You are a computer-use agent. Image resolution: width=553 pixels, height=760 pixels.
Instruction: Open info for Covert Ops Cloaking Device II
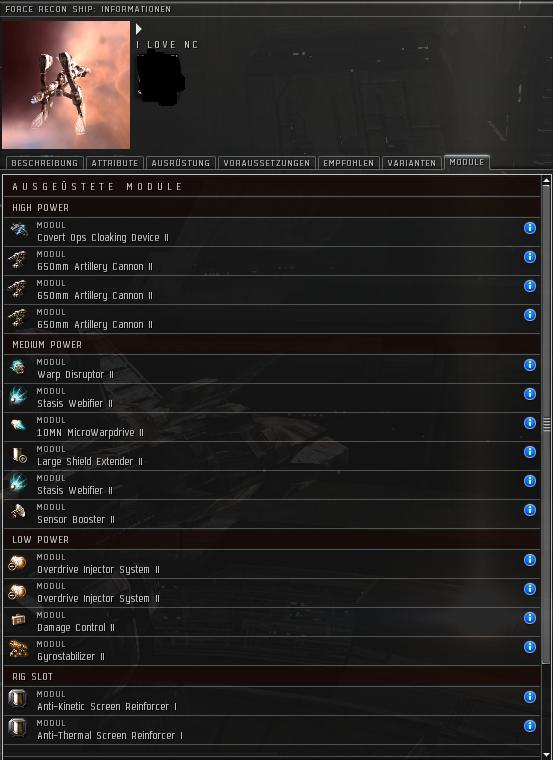(530, 228)
